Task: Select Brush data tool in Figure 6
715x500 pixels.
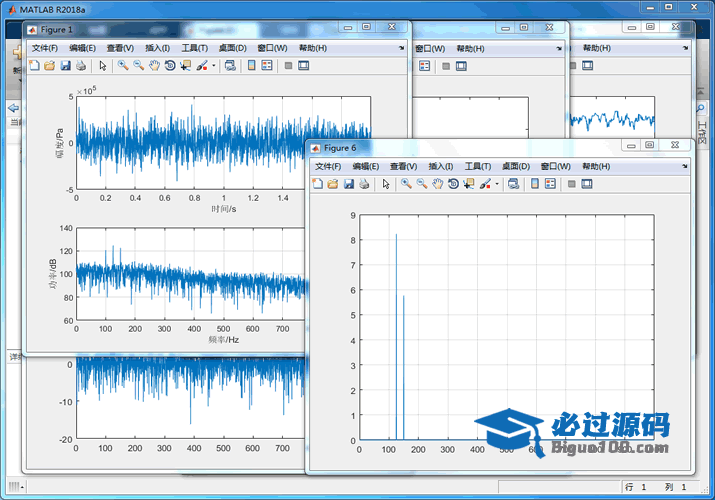Action: (x=485, y=184)
